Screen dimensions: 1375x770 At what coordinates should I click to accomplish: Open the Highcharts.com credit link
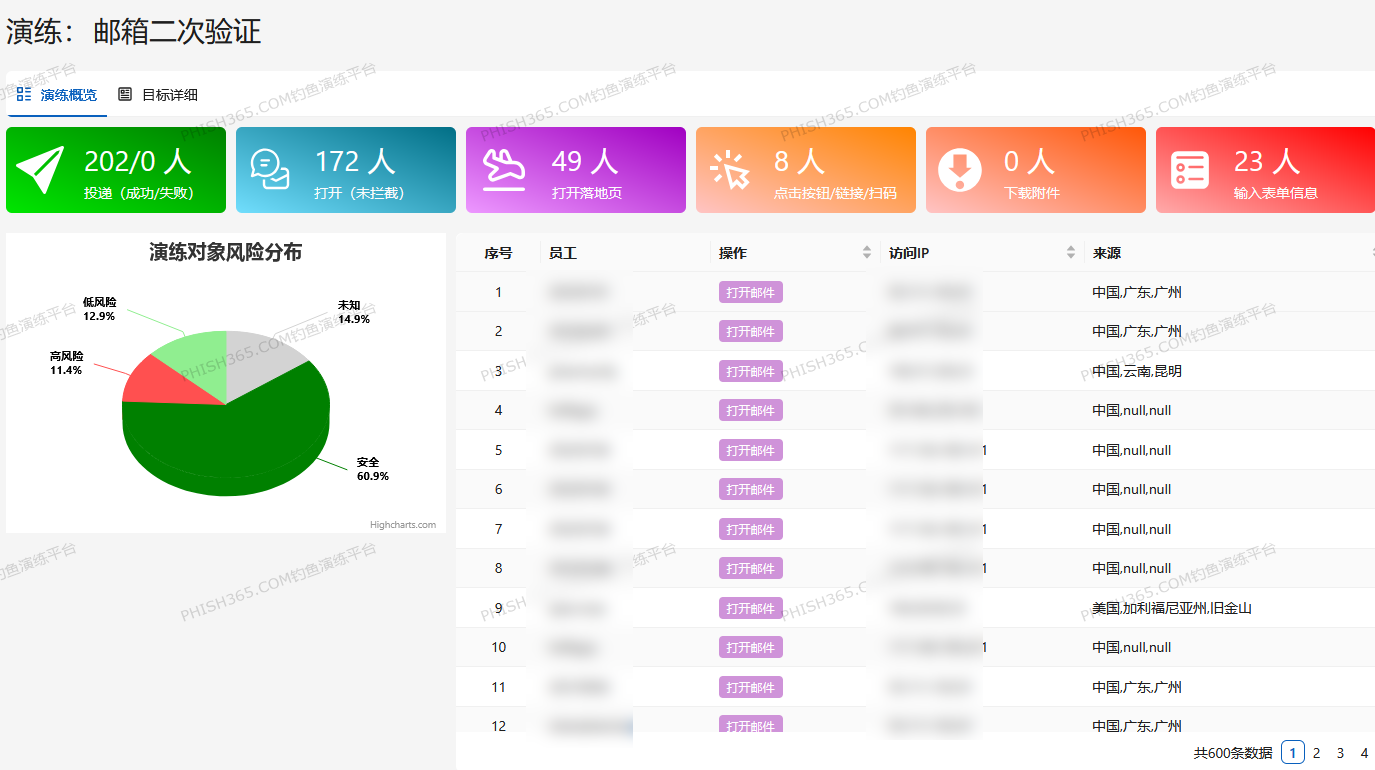coord(402,524)
